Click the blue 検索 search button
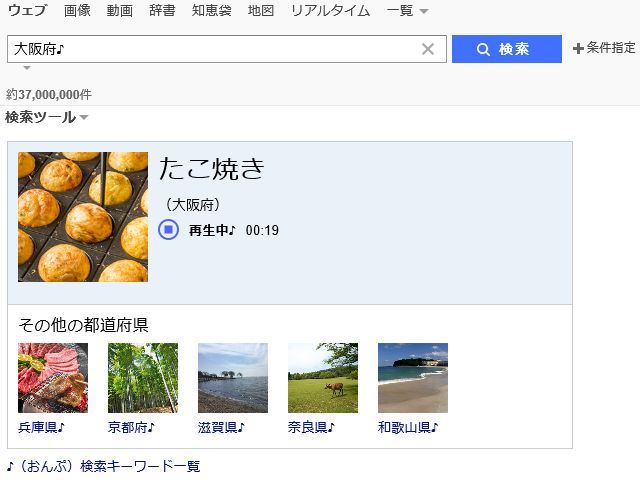The height and width of the screenshot is (480, 640). pos(506,49)
